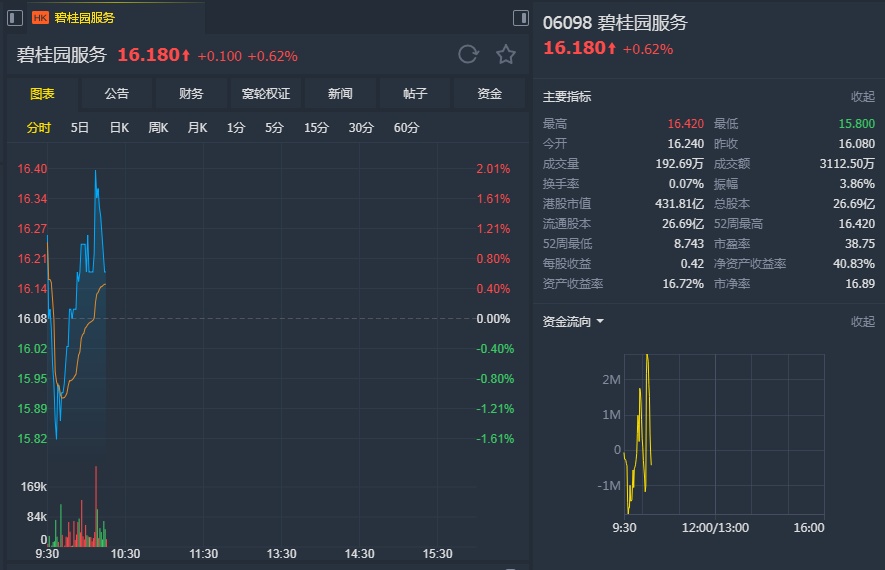Select the 分时 chart period
Screen dimensions: 885x570
point(38,128)
